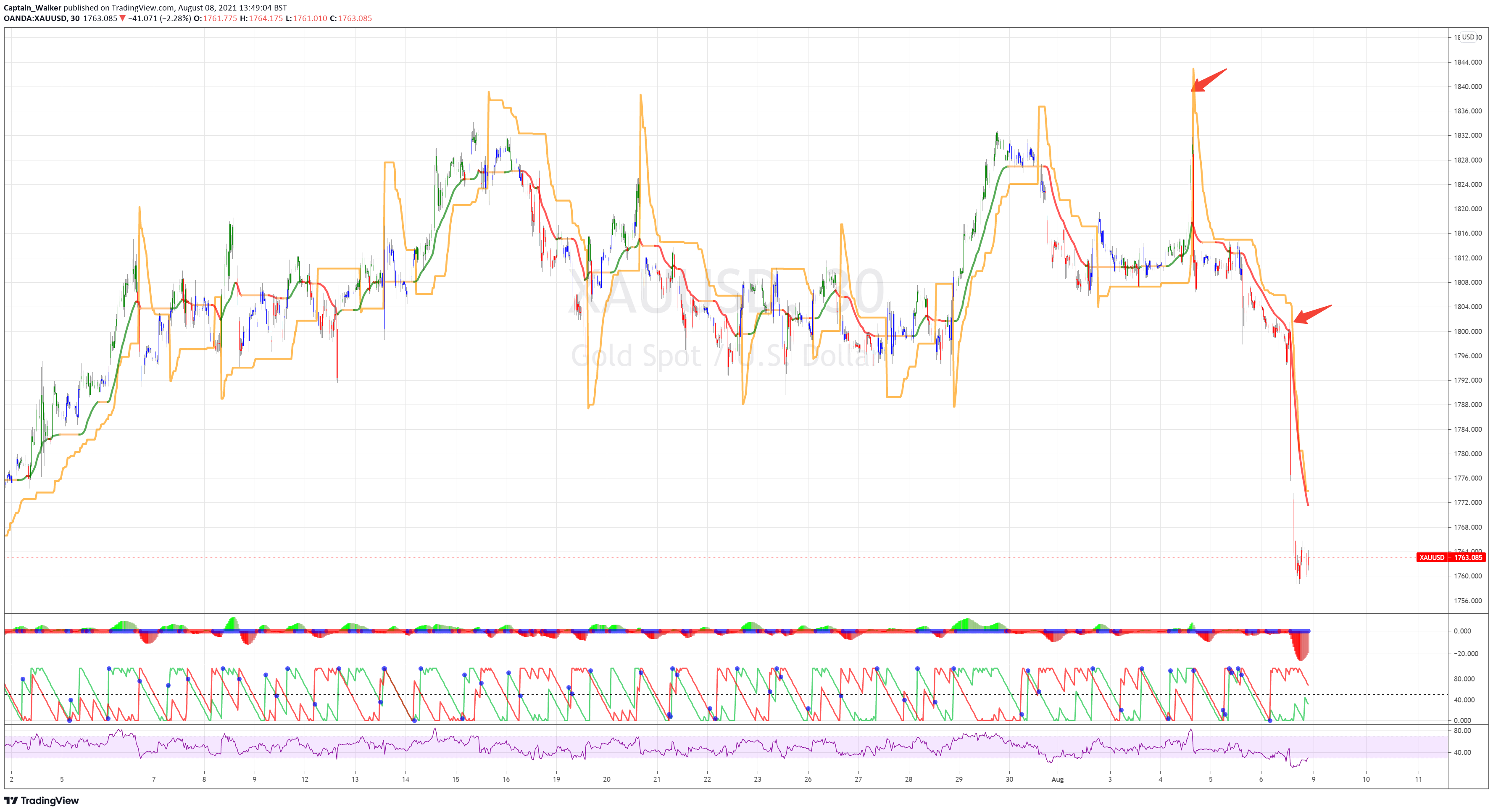
Task: Click the Aug label on time axis
Action: (x=1058, y=779)
